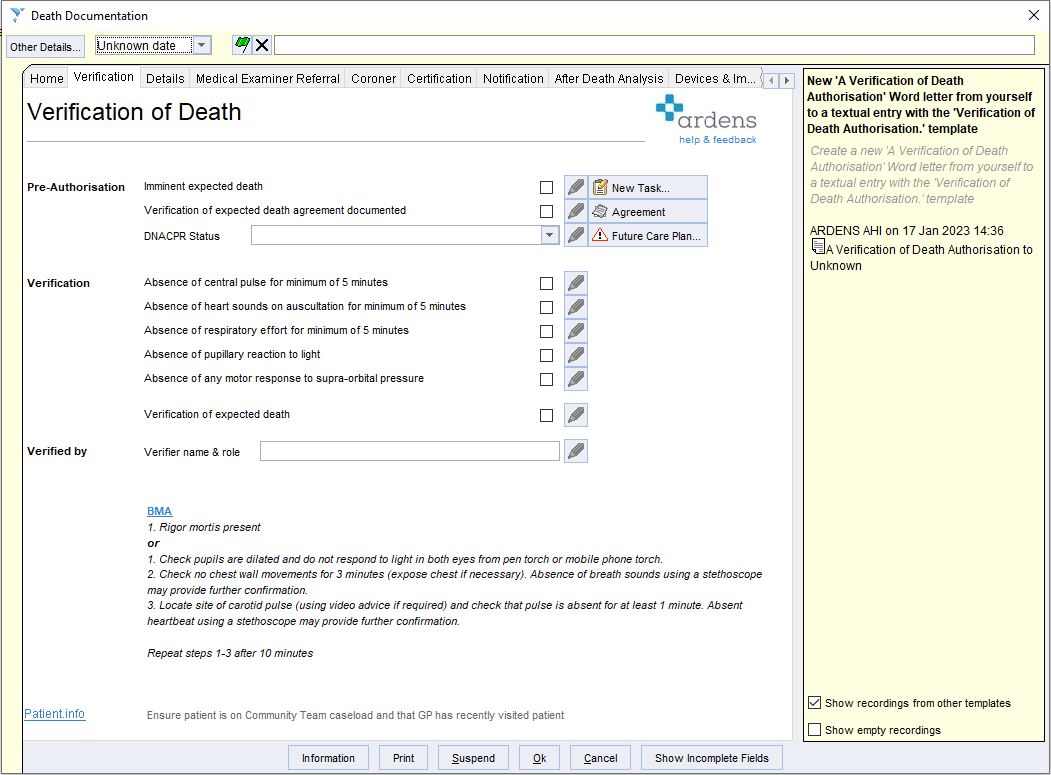Screen dimensions: 1051x775
Task: Click the Other Details... button
Action: (x=46, y=46)
